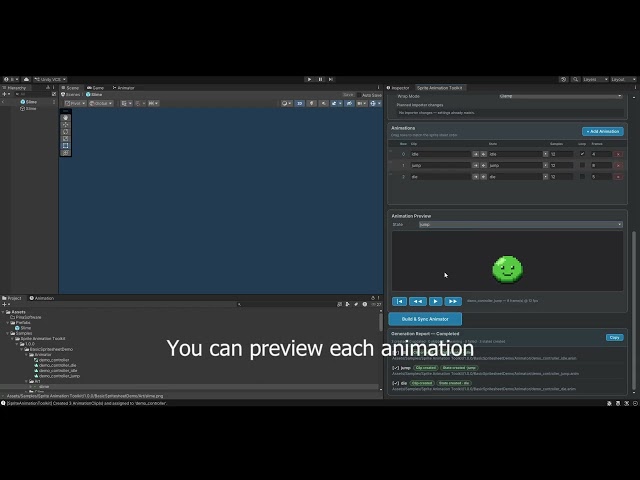Open the scene camera settings dropdown
Image resolution: width=640 pixels, height=480 pixels.
click(x=362, y=103)
